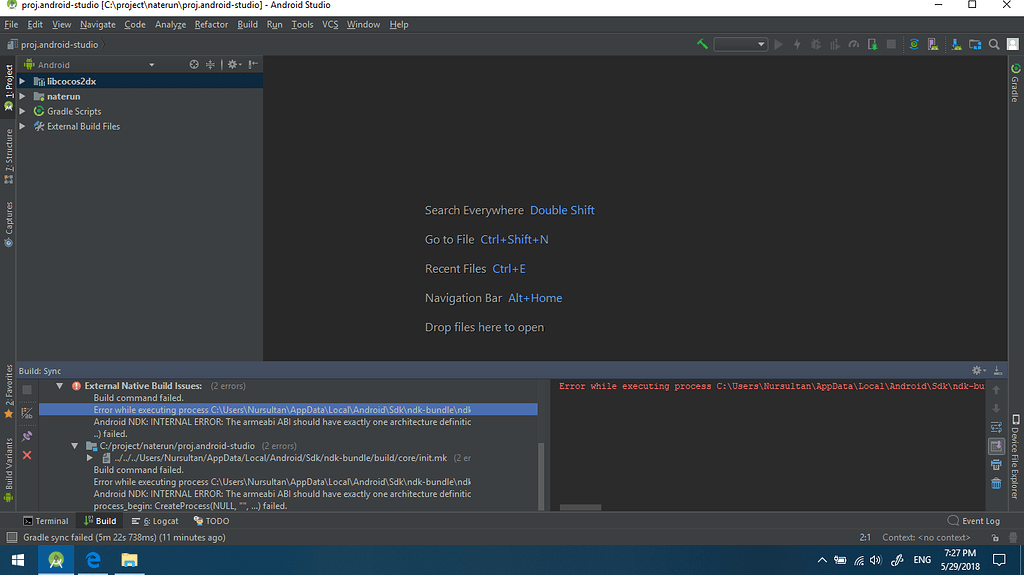Open Microsoft Edge from the Windows taskbar
Image resolution: width=1024 pixels, height=575 pixels.
click(x=92, y=560)
